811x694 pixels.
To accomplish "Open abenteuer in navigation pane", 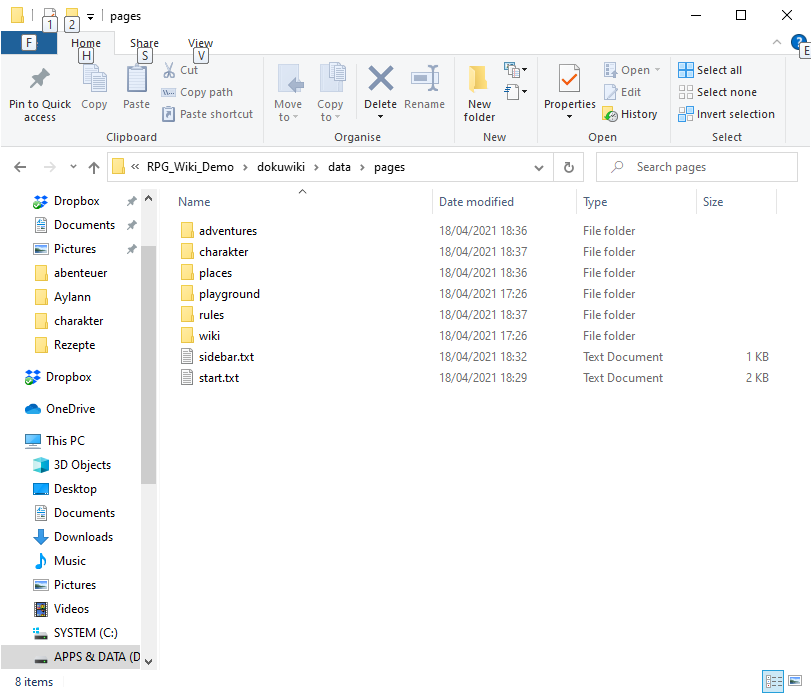I will pyautogui.click(x=80, y=273).
